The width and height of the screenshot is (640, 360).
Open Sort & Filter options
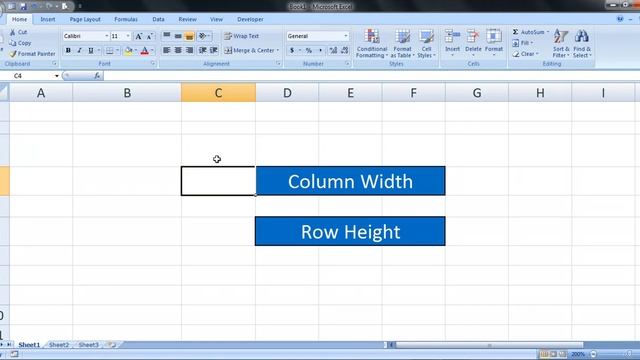(561, 44)
